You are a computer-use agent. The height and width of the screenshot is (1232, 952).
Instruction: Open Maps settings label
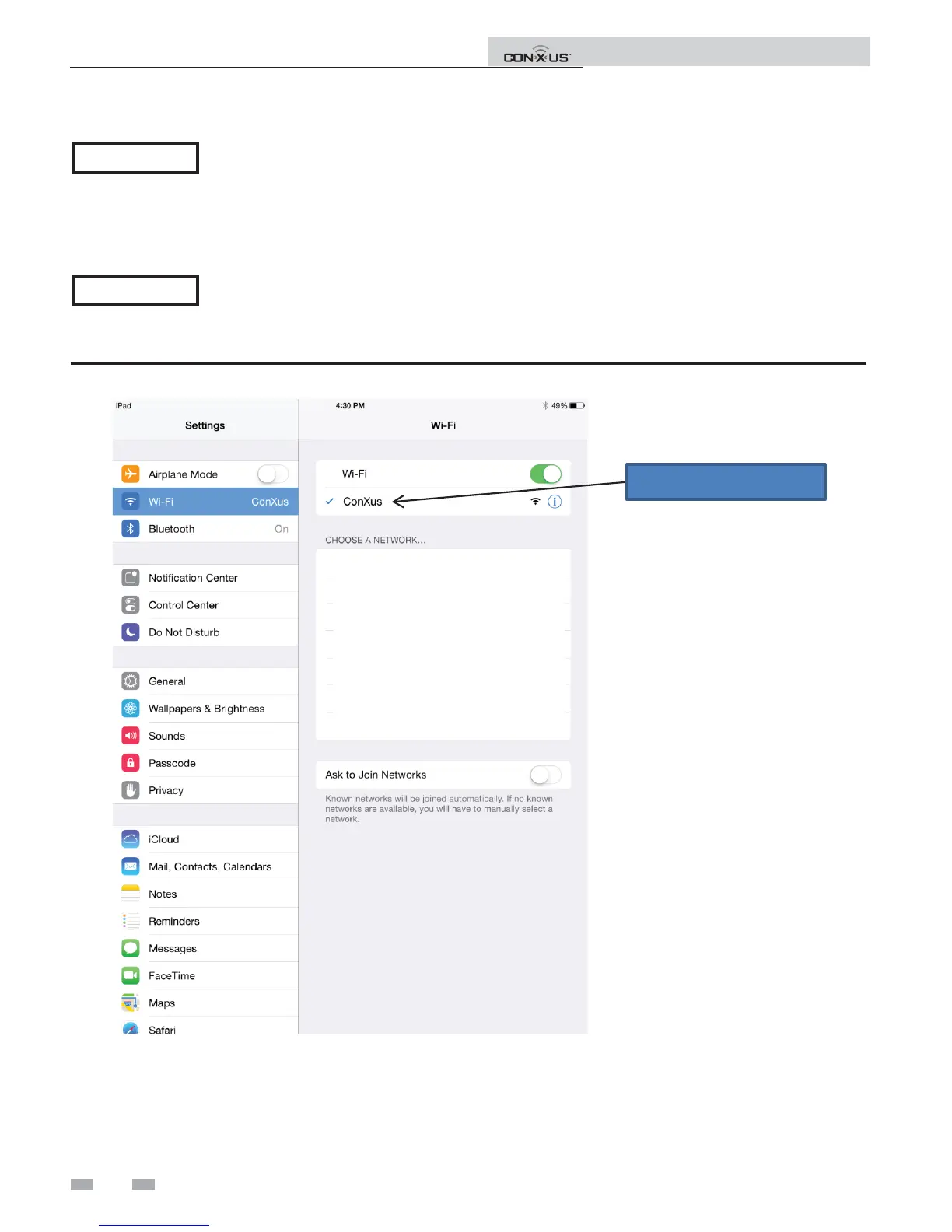[162, 1003]
